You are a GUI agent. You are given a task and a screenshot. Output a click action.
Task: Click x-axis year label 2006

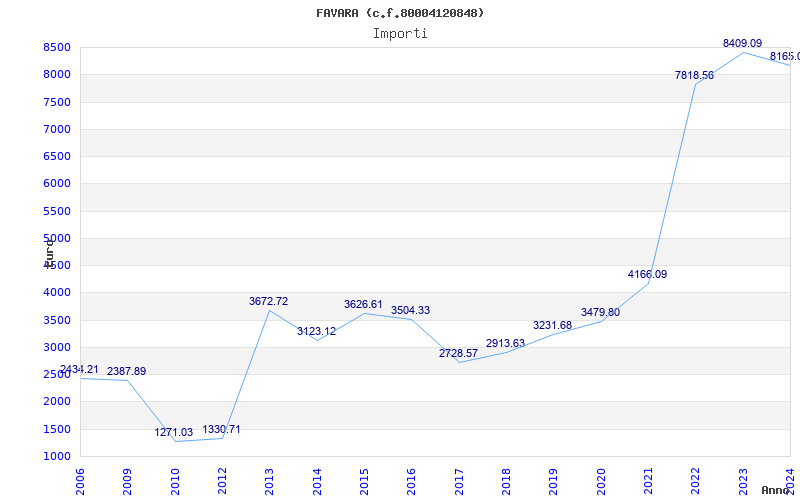pyautogui.click(x=80, y=482)
